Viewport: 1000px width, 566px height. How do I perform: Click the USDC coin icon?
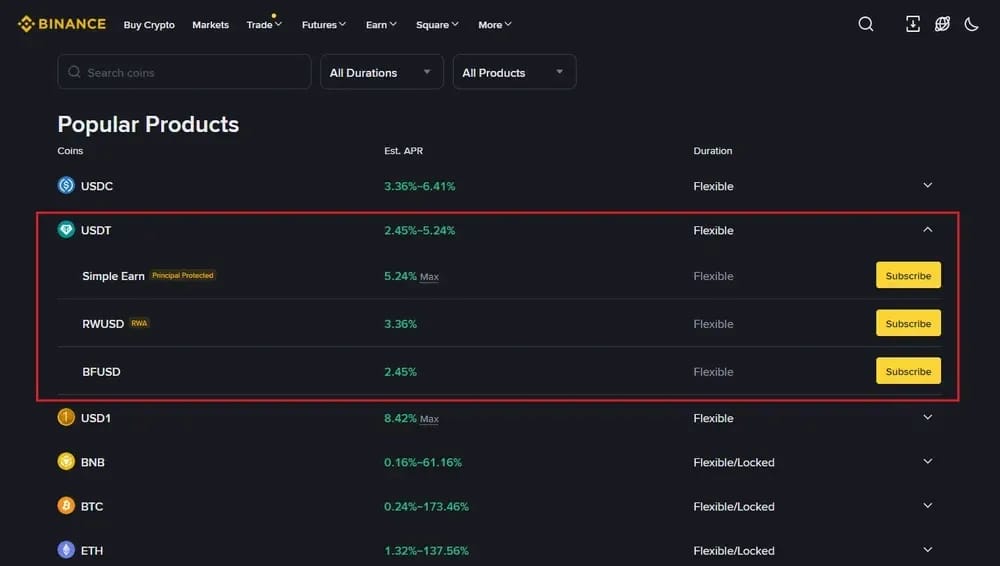click(x=66, y=186)
